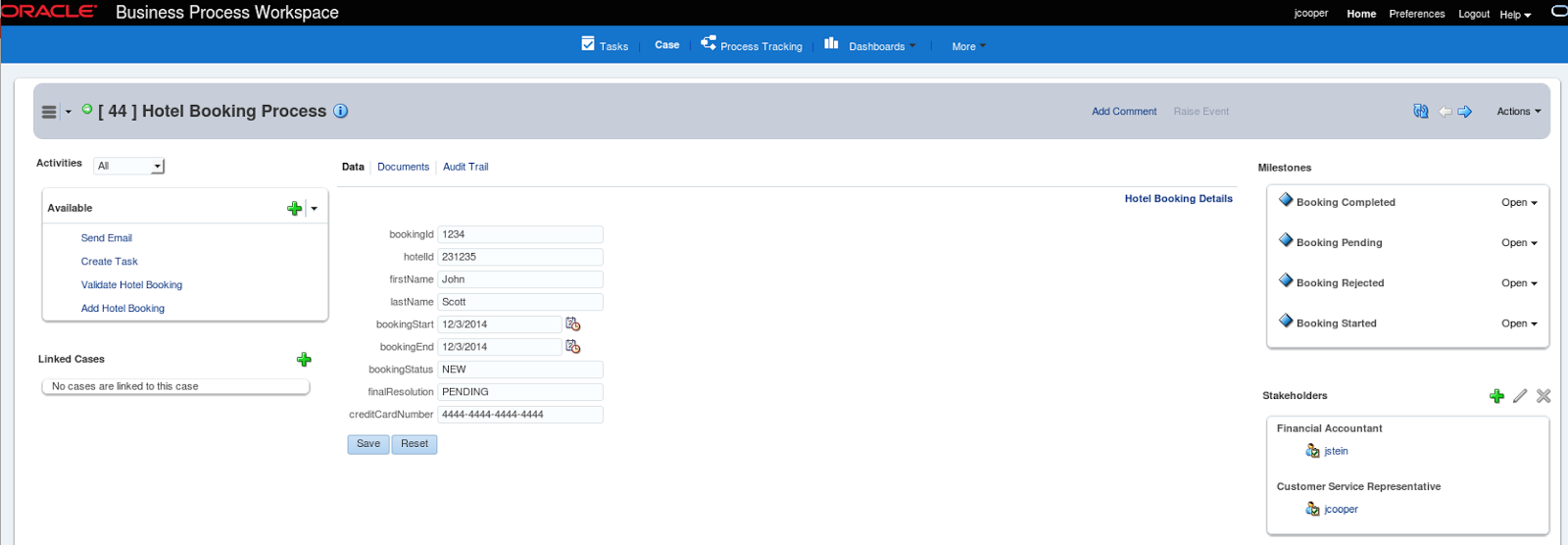Expand the Available activities arrow menu
This screenshot has height=545, width=1568.
[x=315, y=208]
